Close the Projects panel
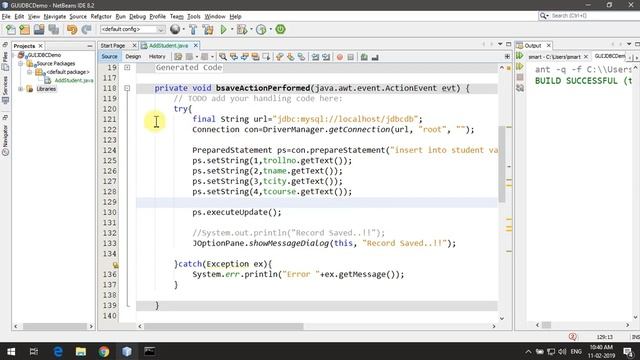This screenshot has height=360, width=640. [40, 46]
